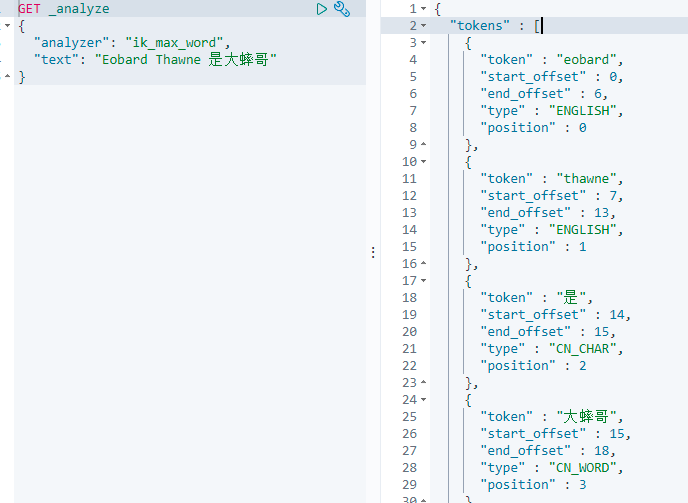
Task: Fold the thawne token object at line 10
Action: 422,162
